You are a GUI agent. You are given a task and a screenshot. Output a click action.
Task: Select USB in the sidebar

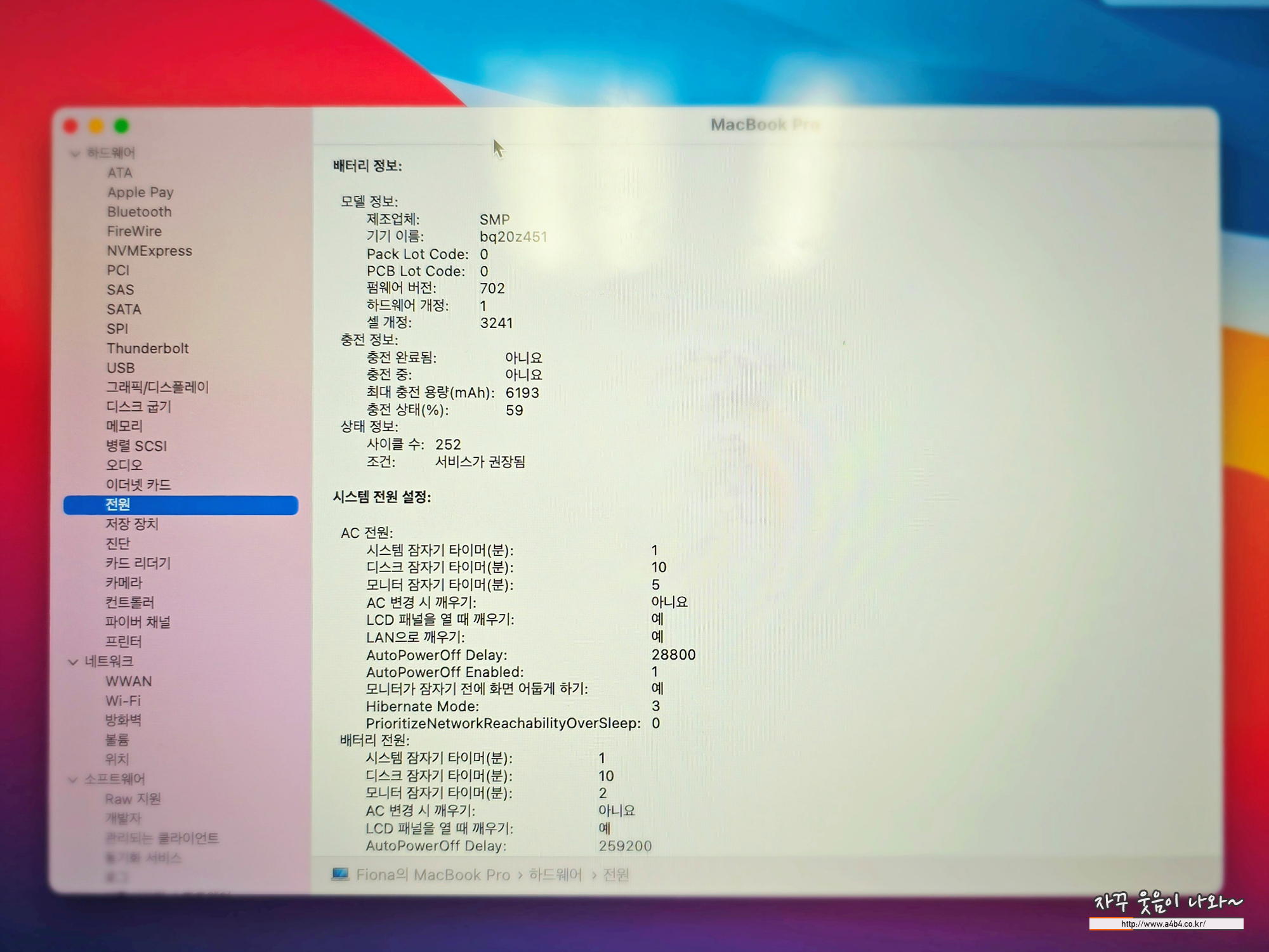(121, 368)
